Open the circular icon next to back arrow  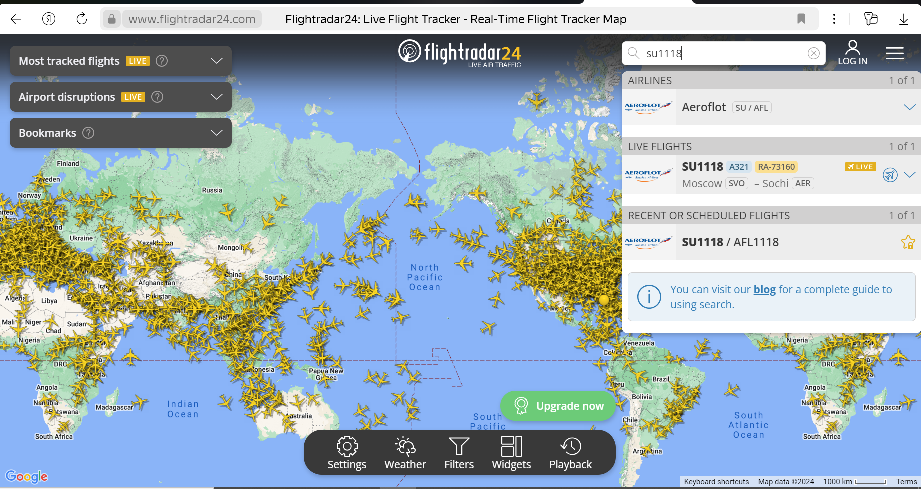pyautogui.click(x=49, y=19)
